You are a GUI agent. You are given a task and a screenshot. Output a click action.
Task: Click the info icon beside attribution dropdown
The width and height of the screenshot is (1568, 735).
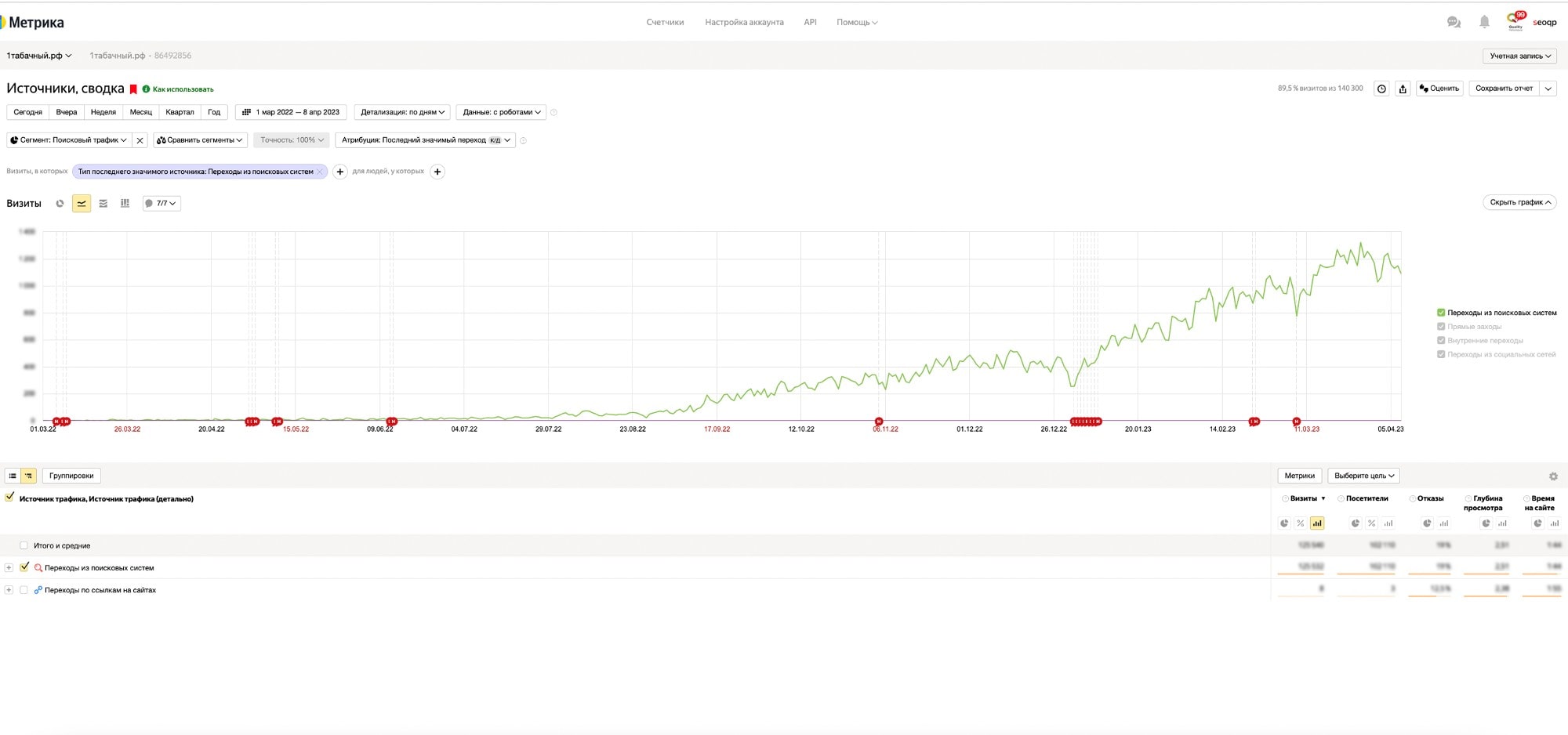coord(523,140)
